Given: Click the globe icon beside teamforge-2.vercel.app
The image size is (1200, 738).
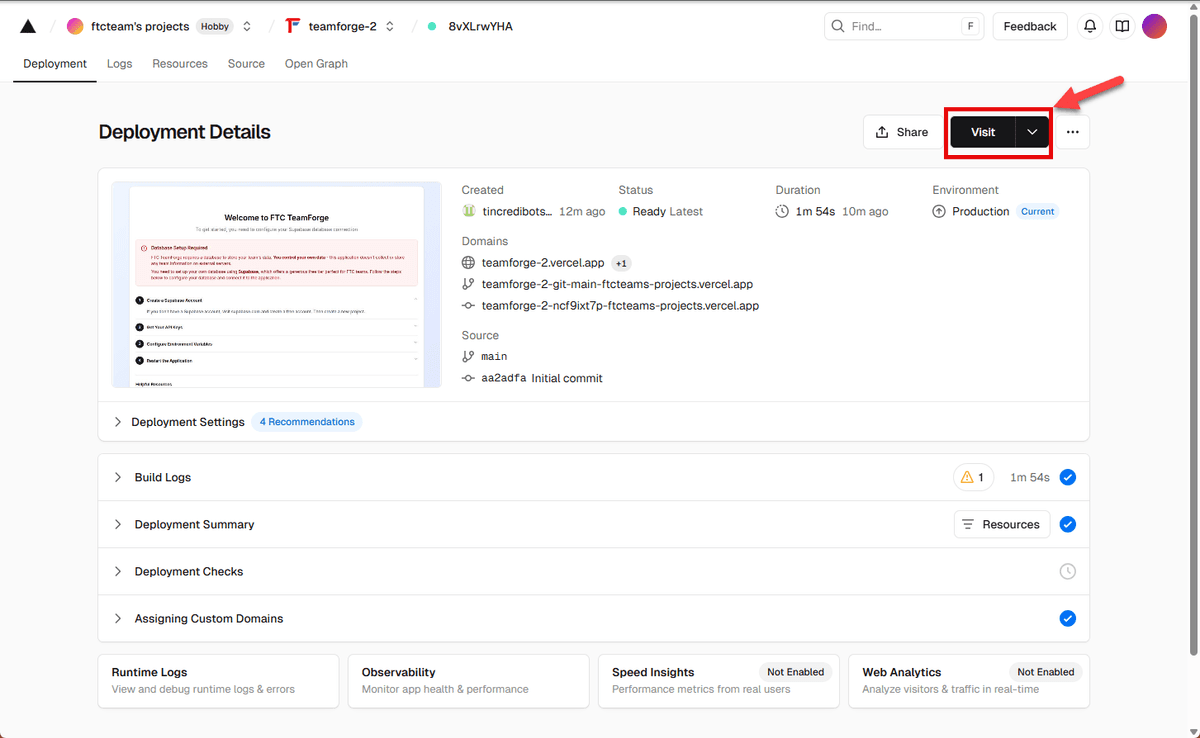Looking at the screenshot, I should (x=467, y=262).
